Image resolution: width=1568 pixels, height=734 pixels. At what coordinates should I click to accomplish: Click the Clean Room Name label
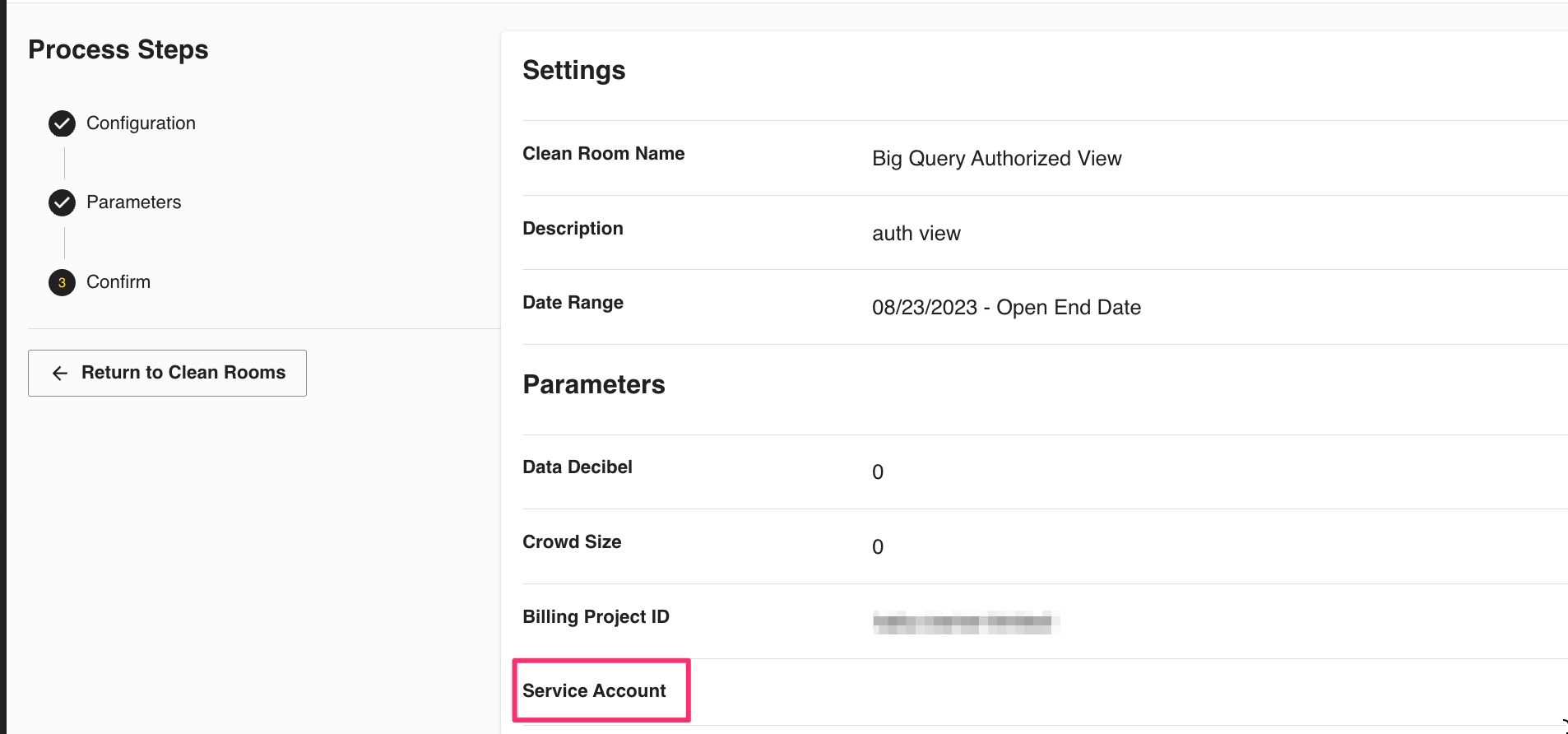(603, 154)
